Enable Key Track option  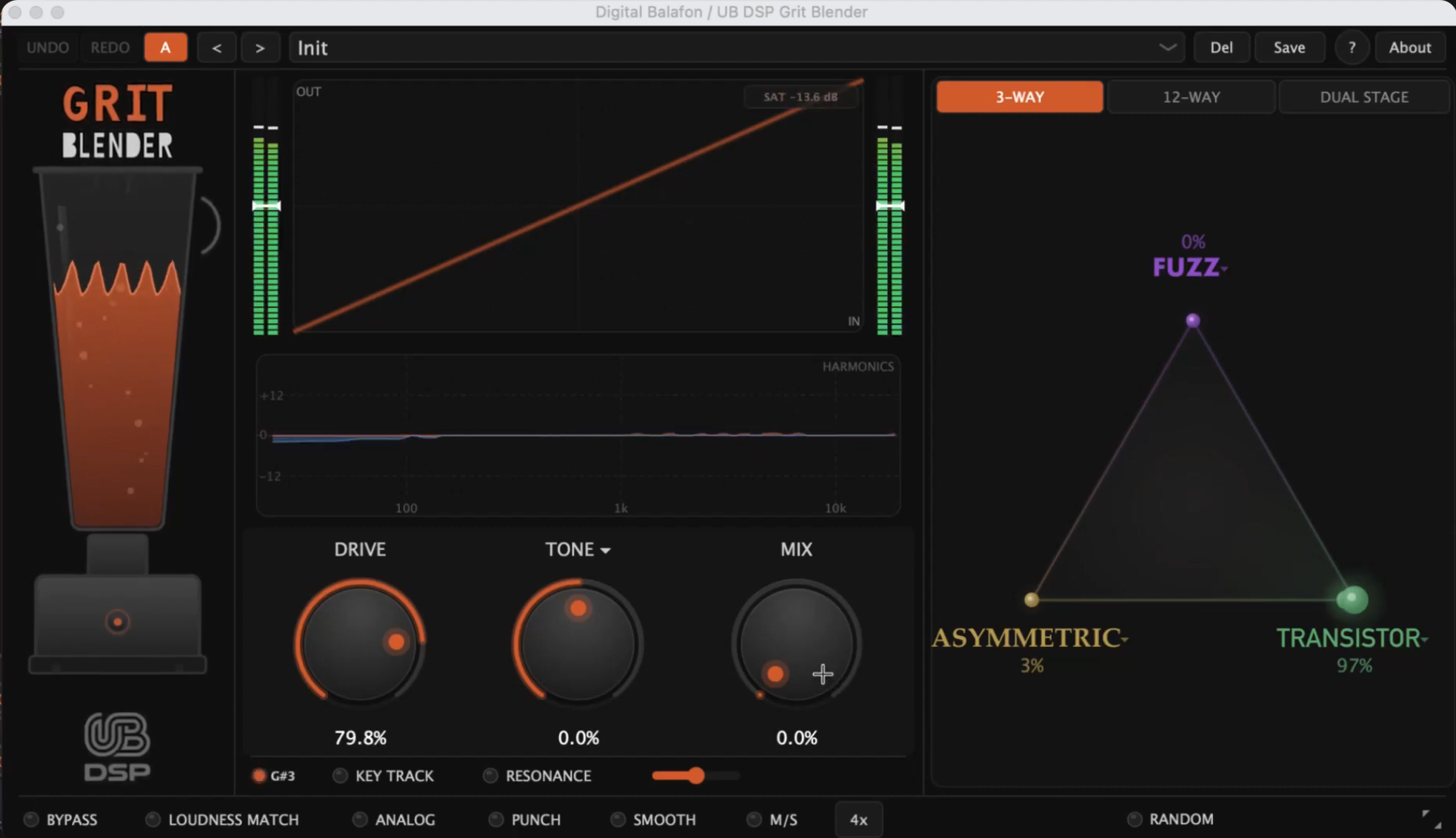coord(340,776)
